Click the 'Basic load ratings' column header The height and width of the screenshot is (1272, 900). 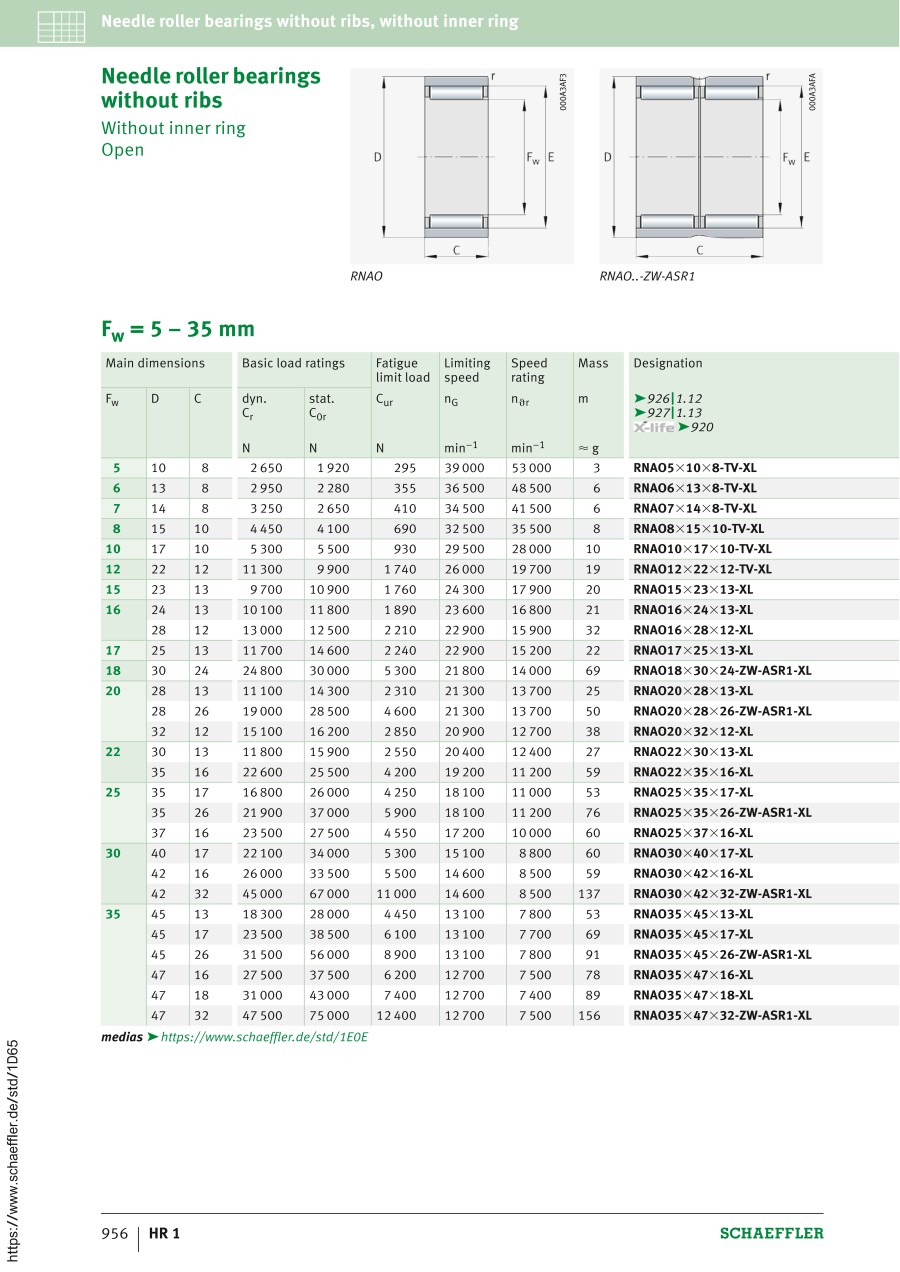coord(293,363)
